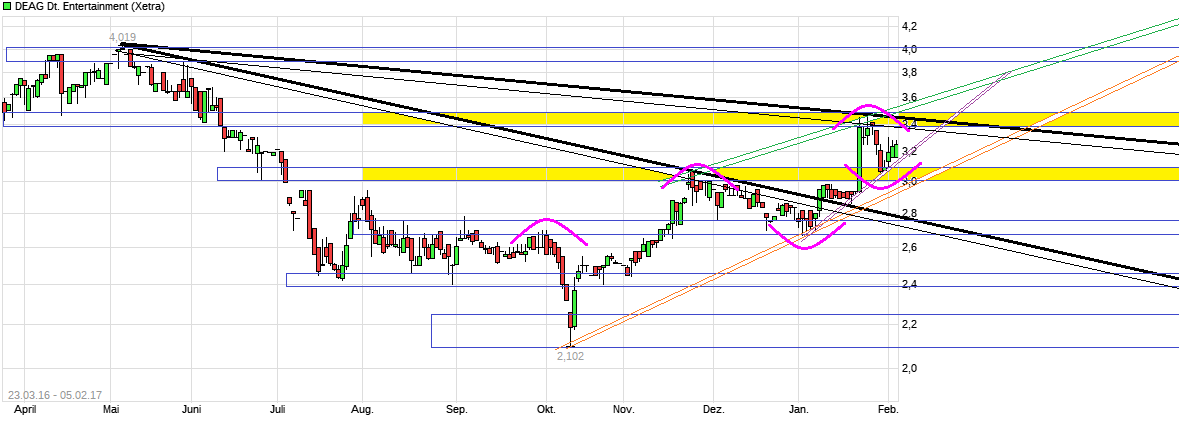Click the Nov. month label
This screenshot has height=423, width=1179.
(623, 410)
